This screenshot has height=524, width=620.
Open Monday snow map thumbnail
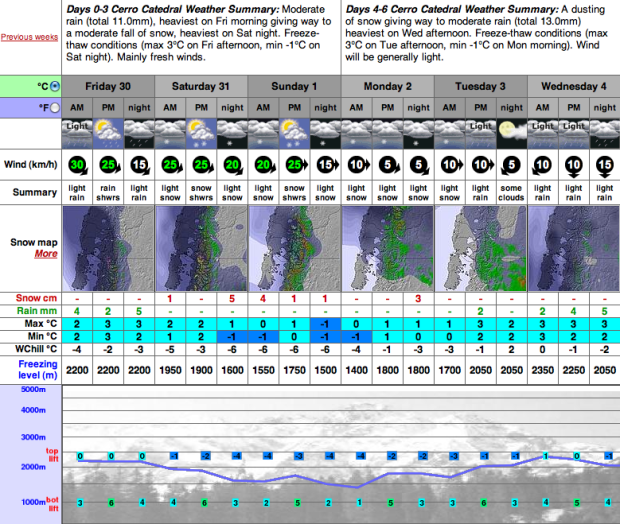[388, 248]
